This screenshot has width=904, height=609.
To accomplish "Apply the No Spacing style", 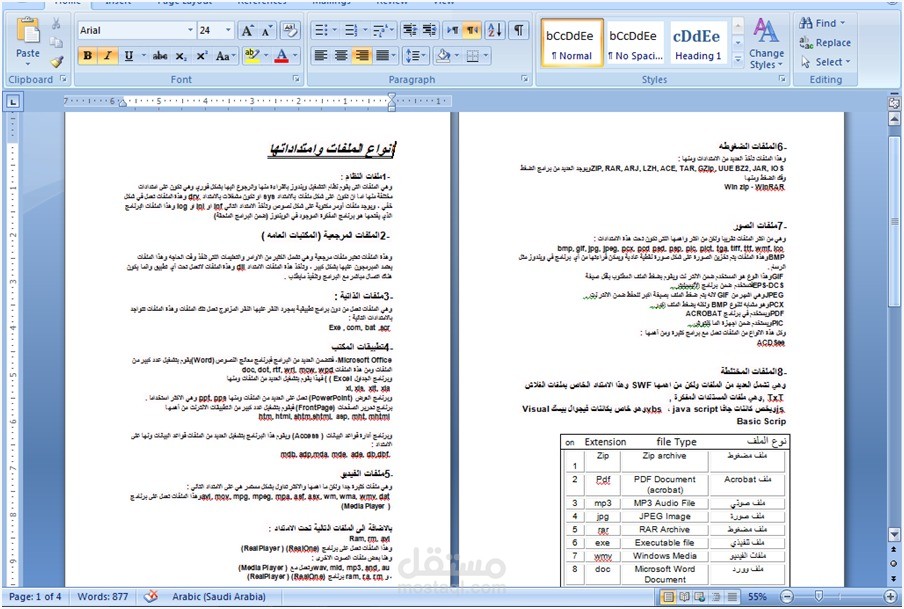I will click(x=635, y=42).
